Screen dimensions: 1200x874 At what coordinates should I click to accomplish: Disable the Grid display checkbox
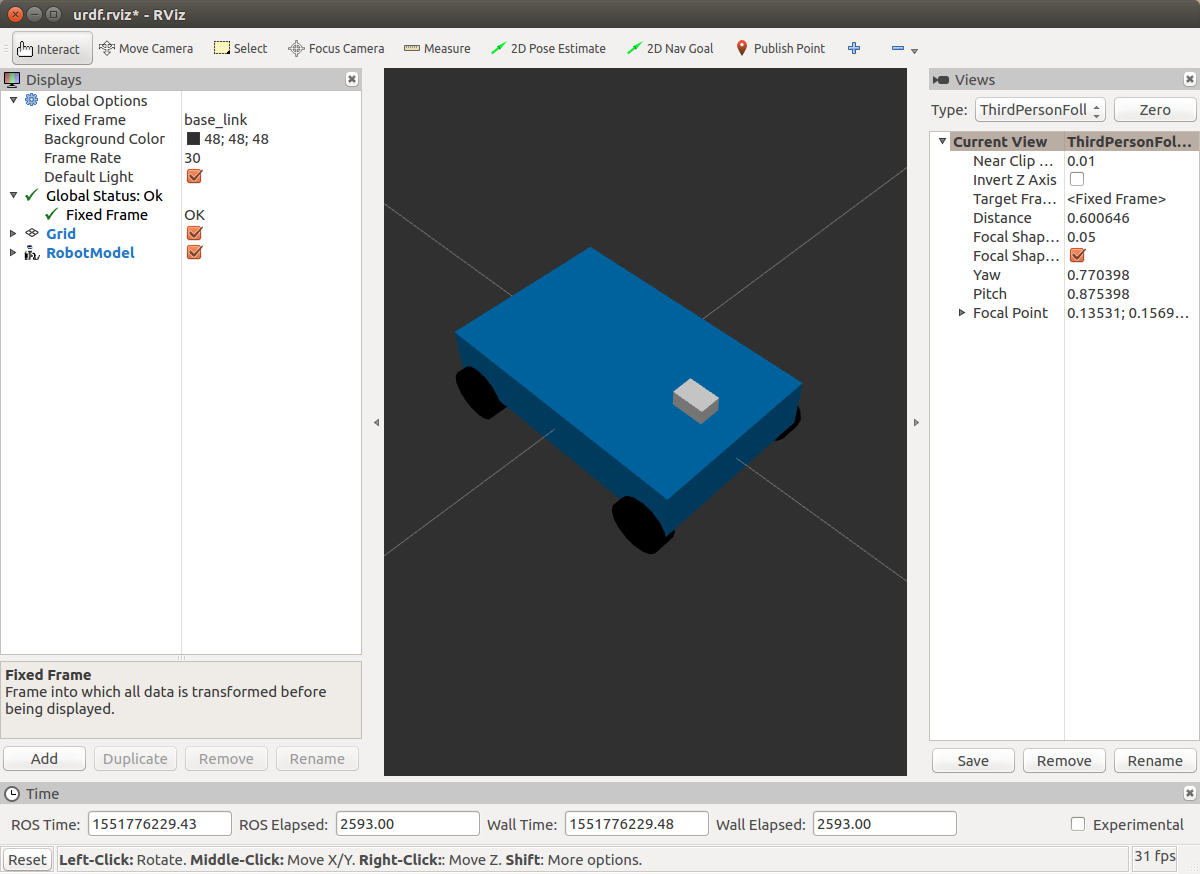point(195,233)
